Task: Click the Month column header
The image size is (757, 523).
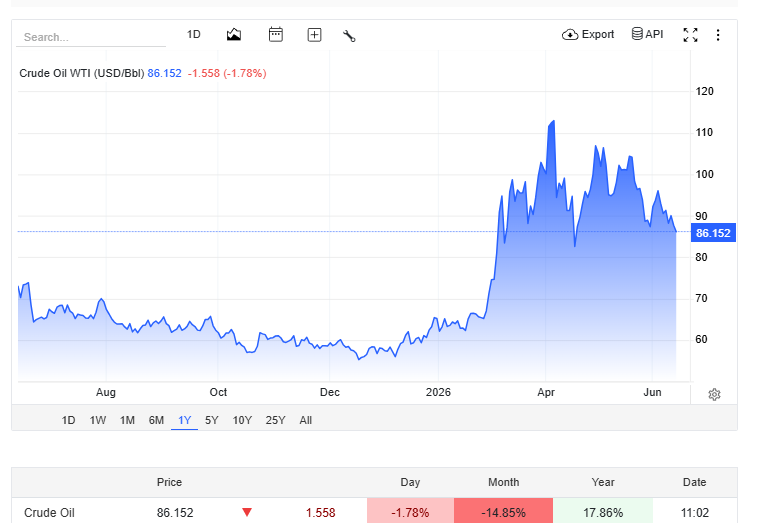Action: [x=503, y=482]
